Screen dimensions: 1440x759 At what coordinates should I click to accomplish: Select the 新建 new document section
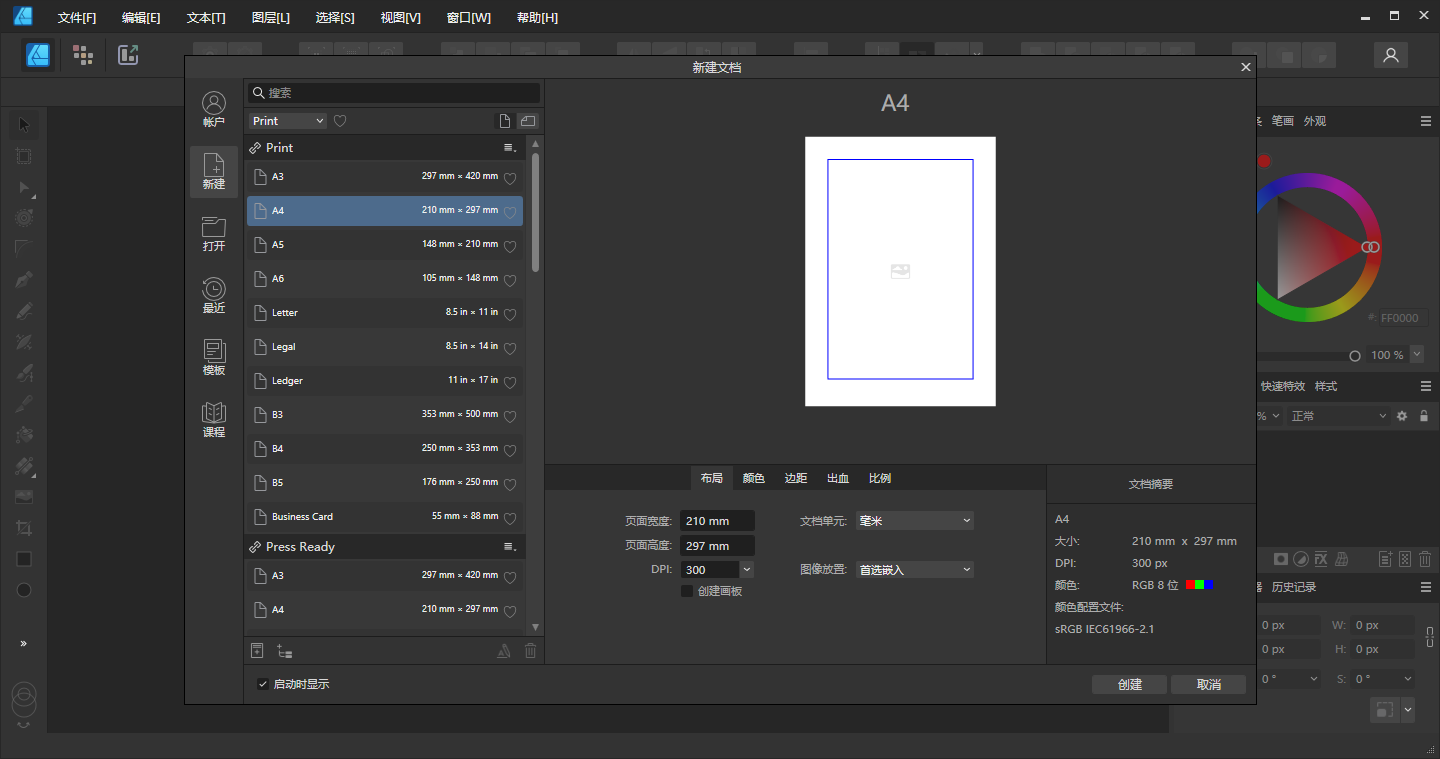(x=214, y=172)
